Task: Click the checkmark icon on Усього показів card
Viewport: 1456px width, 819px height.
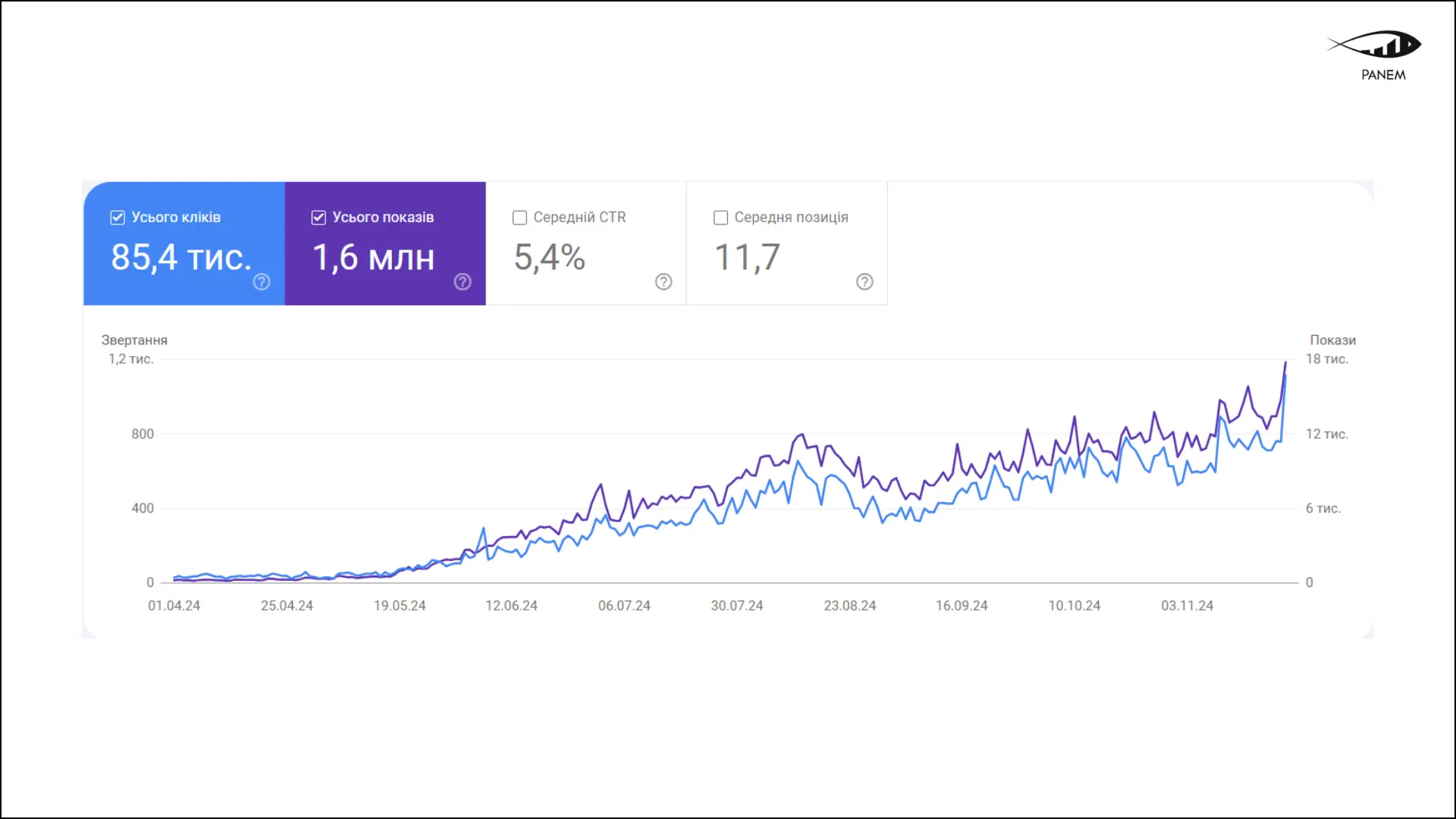Action: (x=318, y=217)
